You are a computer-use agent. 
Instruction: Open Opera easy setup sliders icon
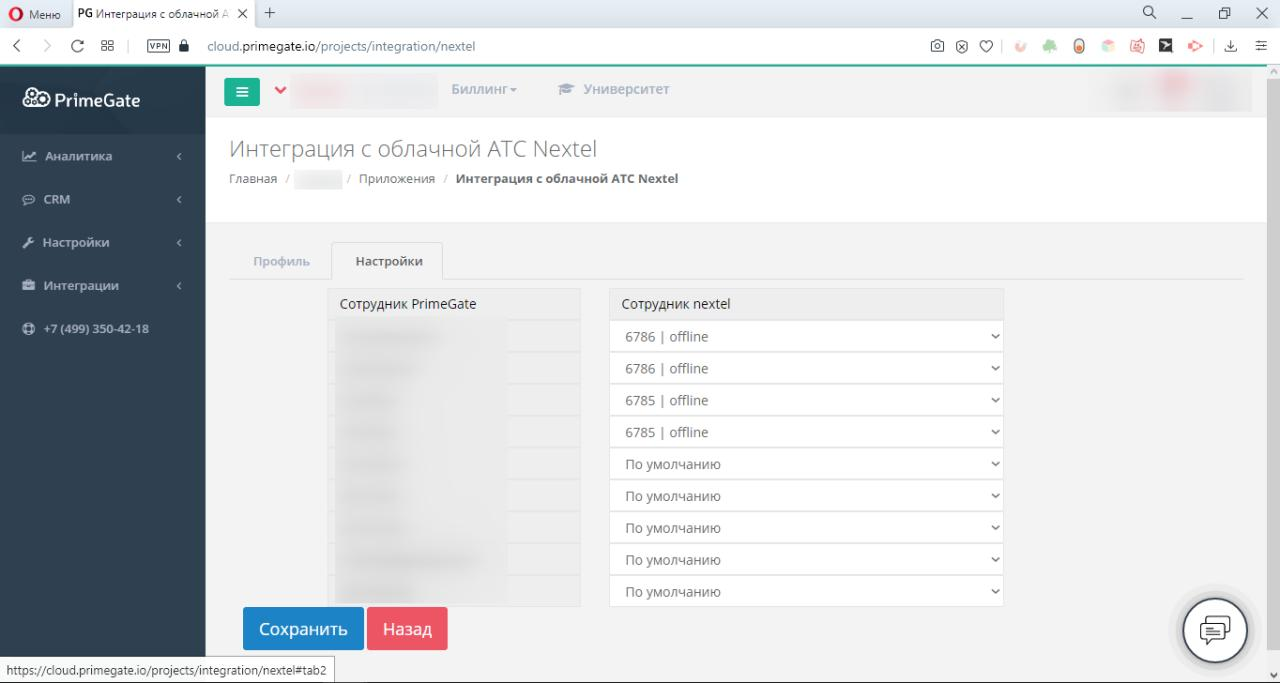(1261, 45)
